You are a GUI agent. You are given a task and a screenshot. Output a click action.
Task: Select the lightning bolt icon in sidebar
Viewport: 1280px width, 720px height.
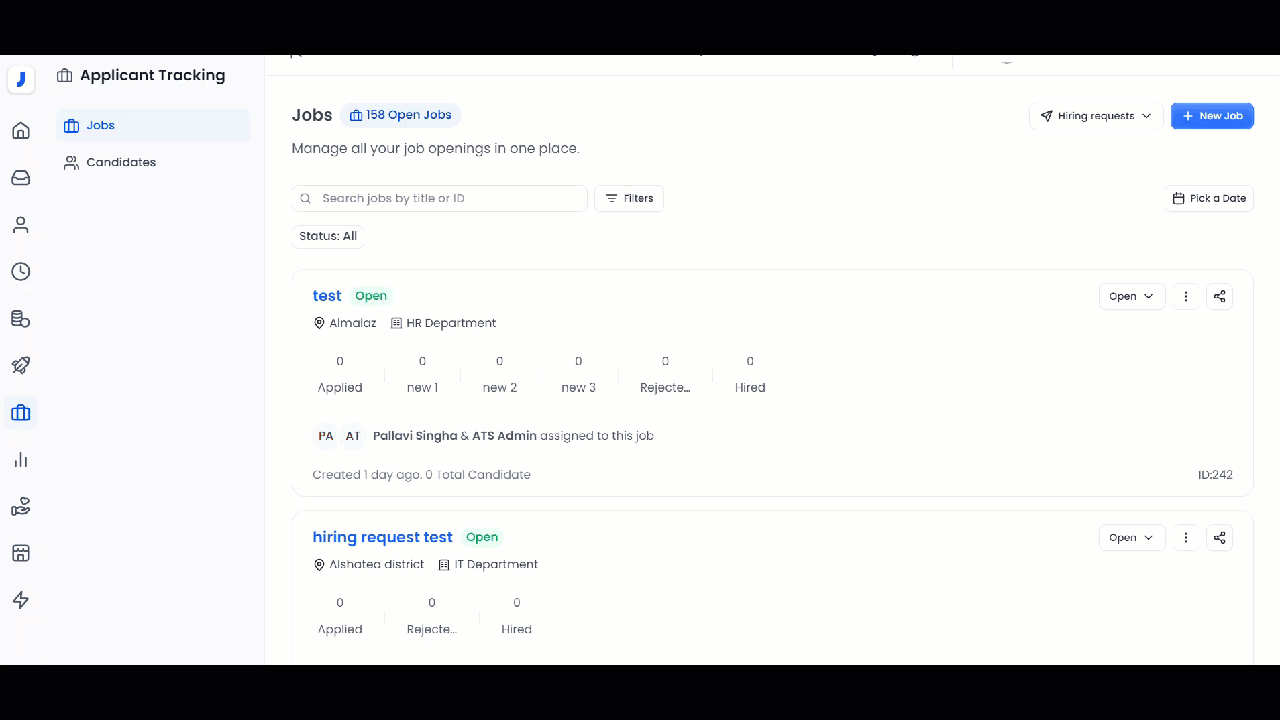point(20,600)
